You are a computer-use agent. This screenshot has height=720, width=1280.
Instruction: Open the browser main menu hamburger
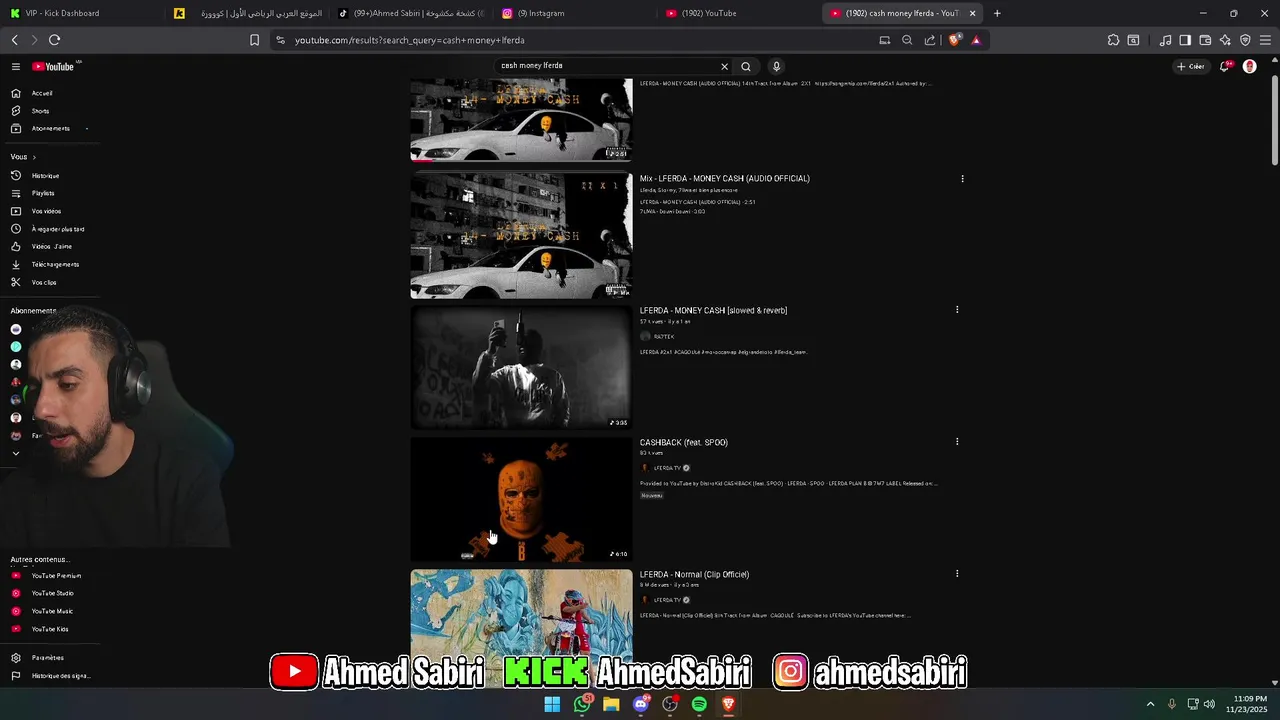pos(1266,40)
